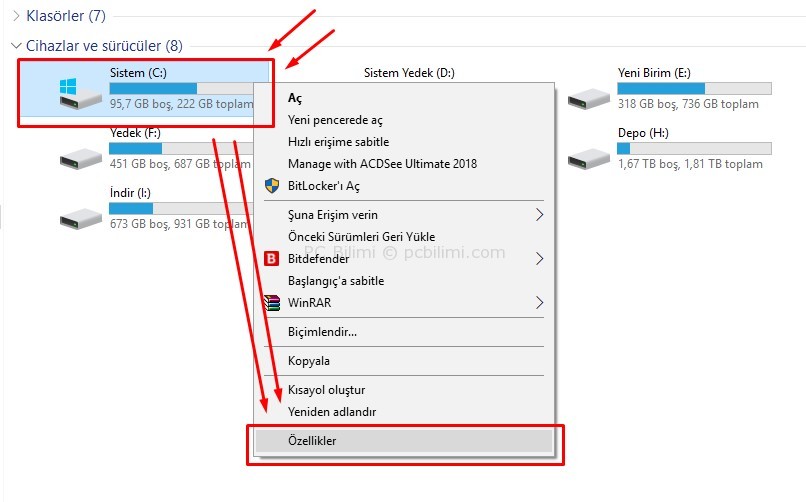Click the İndir (I:) drive icon
The image size is (806, 502).
[81, 218]
